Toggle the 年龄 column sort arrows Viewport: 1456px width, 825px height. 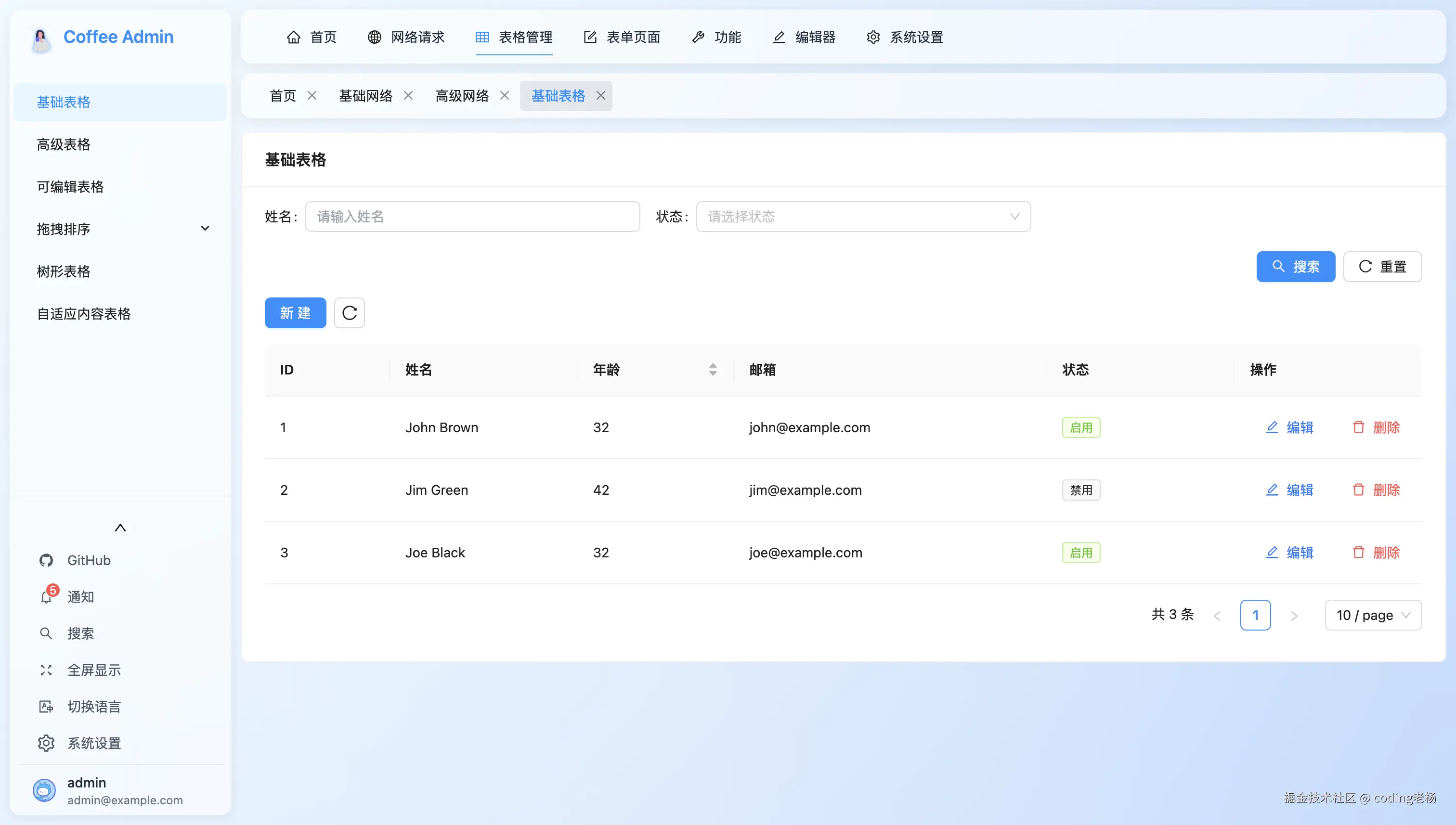click(x=713, y=370)
